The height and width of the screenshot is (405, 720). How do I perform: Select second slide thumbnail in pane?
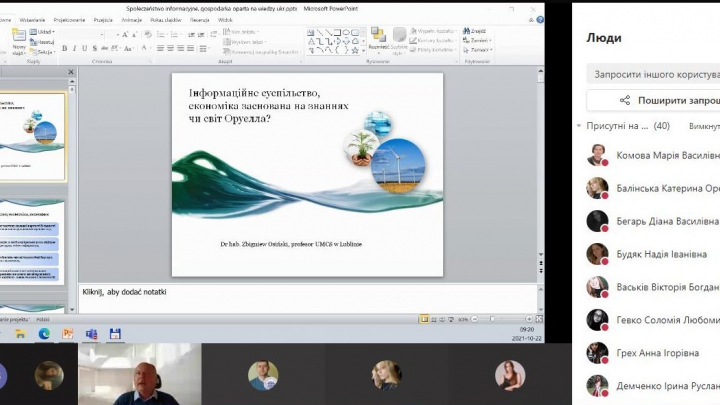coord(32,242)
